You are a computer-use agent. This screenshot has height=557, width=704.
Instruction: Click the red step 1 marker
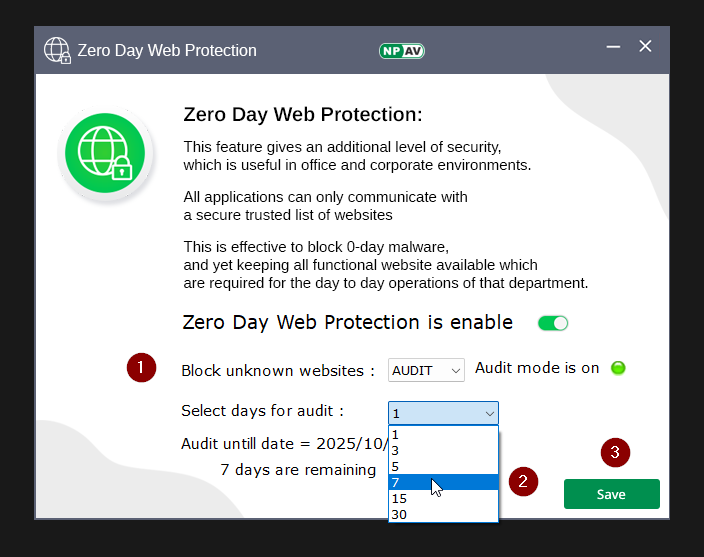141,368
